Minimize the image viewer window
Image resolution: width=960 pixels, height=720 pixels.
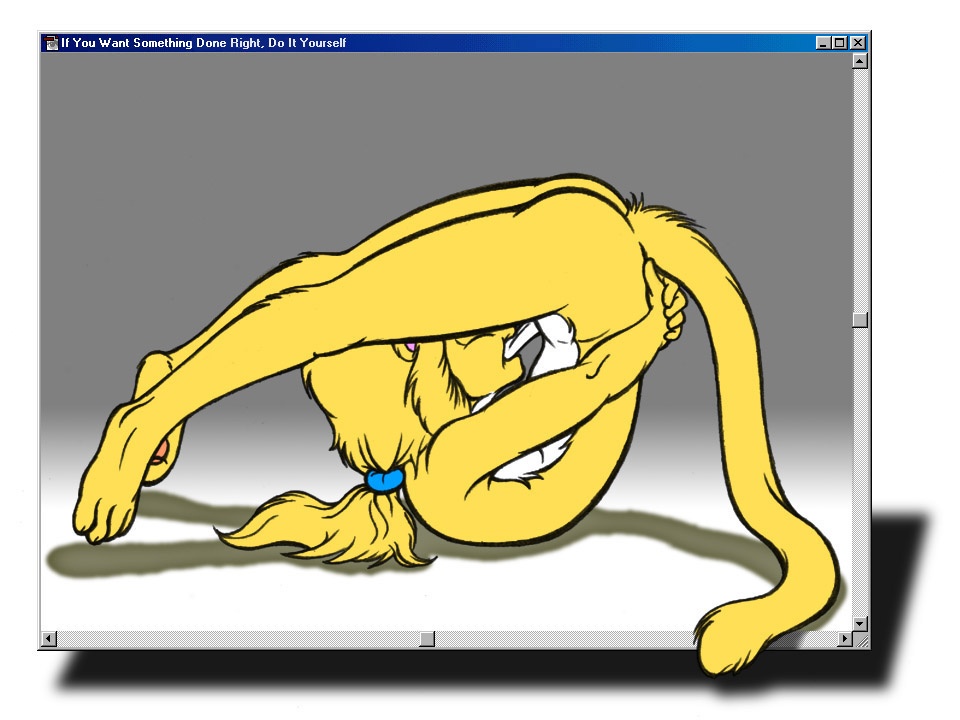(823, 43)
